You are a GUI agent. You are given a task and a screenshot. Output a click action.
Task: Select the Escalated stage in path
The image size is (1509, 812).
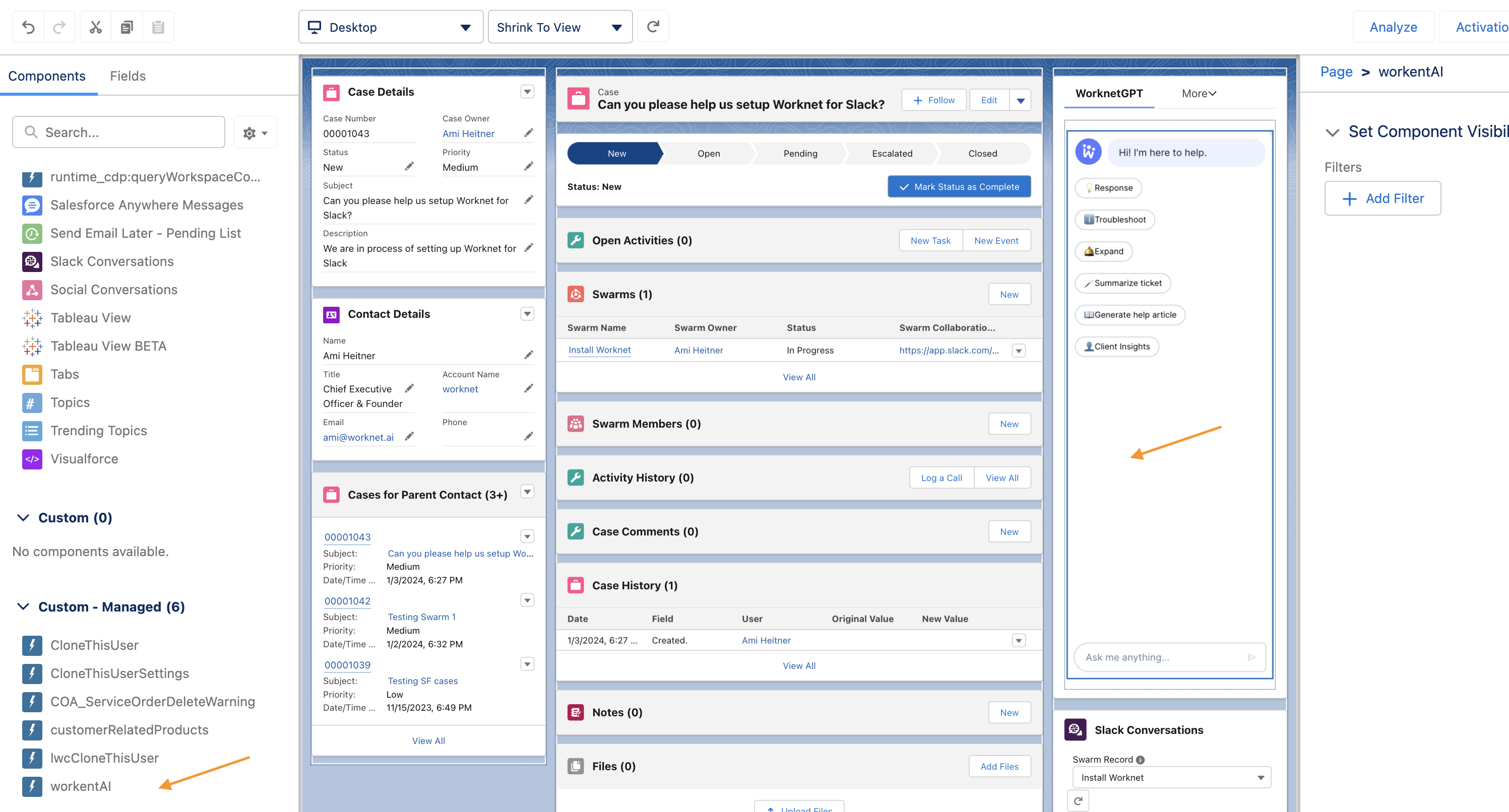tap(892, 154)
